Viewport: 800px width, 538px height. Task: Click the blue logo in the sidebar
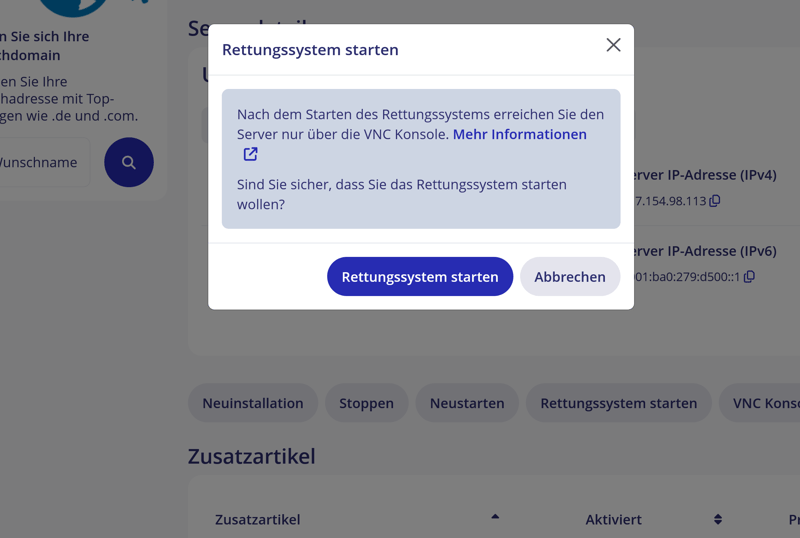tap(75, 6)
